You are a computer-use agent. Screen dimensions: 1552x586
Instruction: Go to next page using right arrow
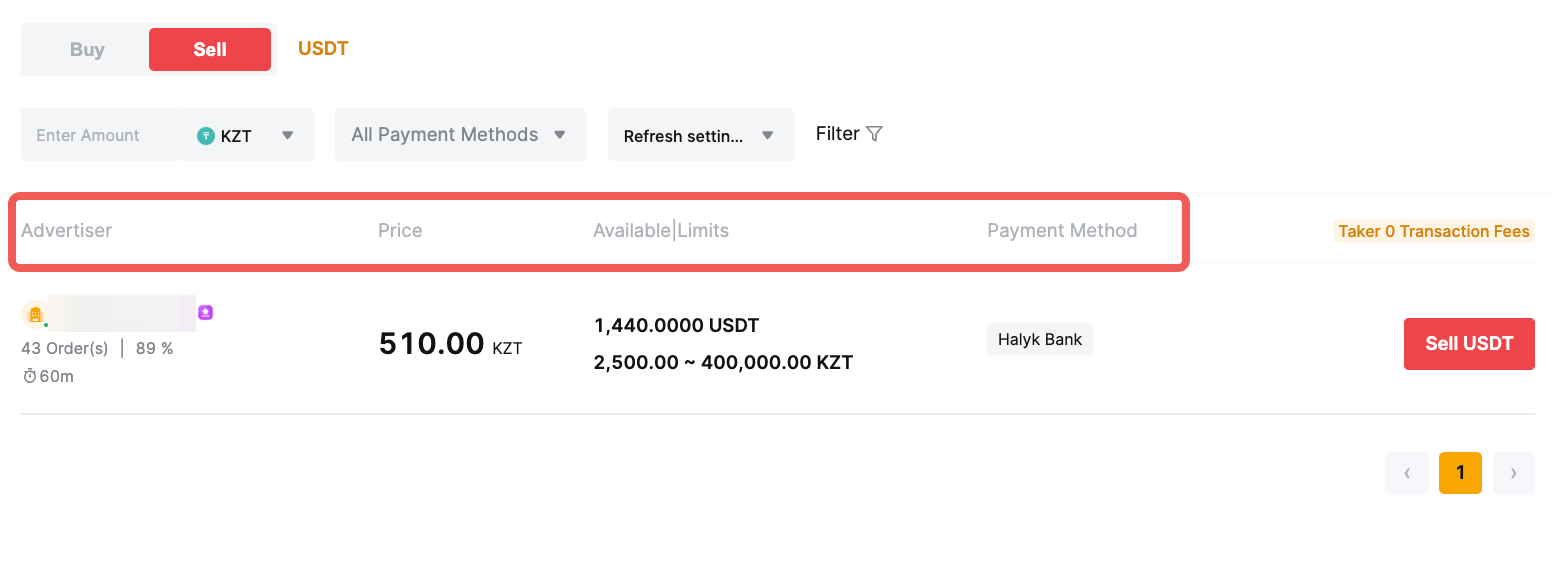pos(1513,473)
